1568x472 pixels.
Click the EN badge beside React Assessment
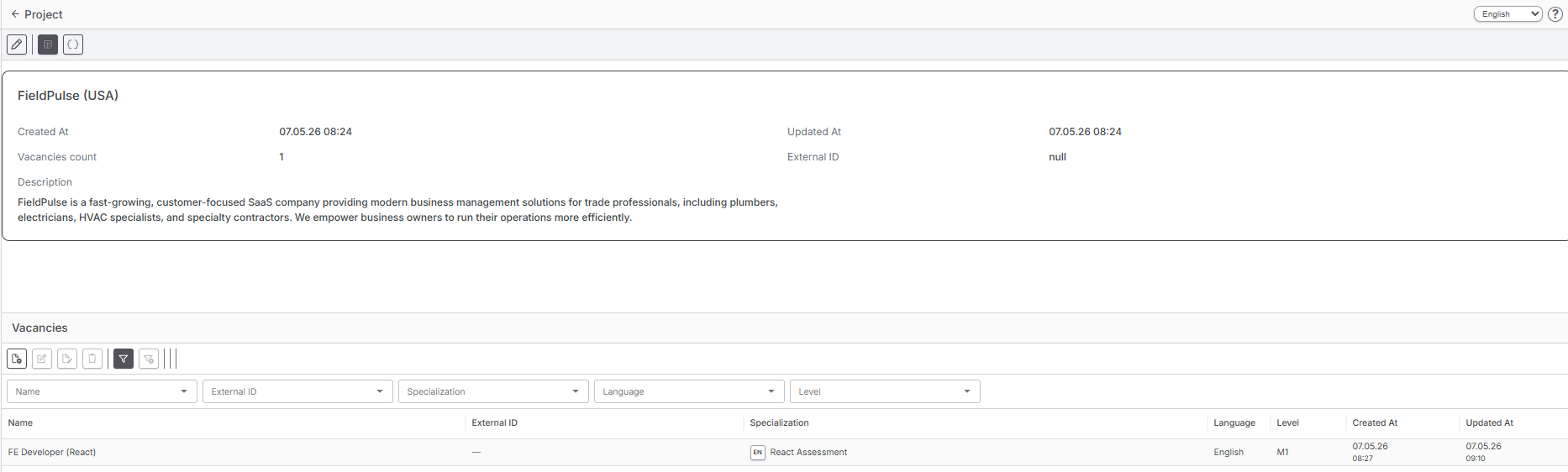click(758, 453)
